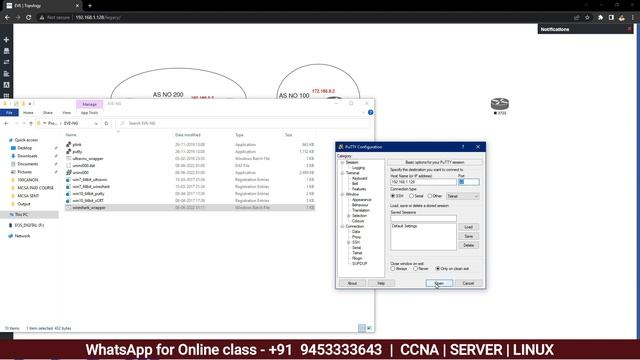Open the browser profile avatar
The width and height of the screenshot is (640, 360).
click(622, 18)
